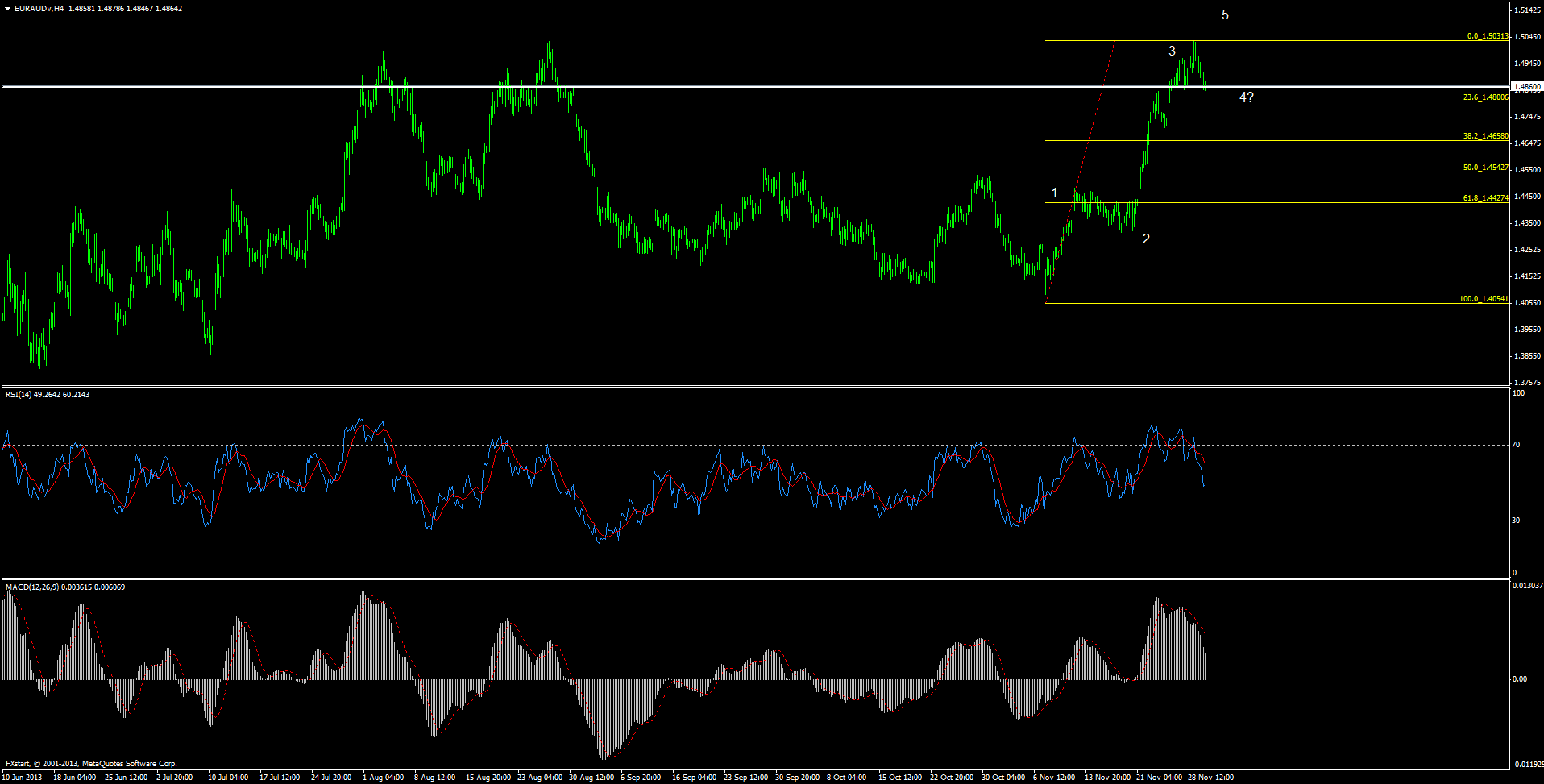This screenshot has width=1544, height=784.
Task: Click the RSI scale value 70
Action: point(1517,445)
